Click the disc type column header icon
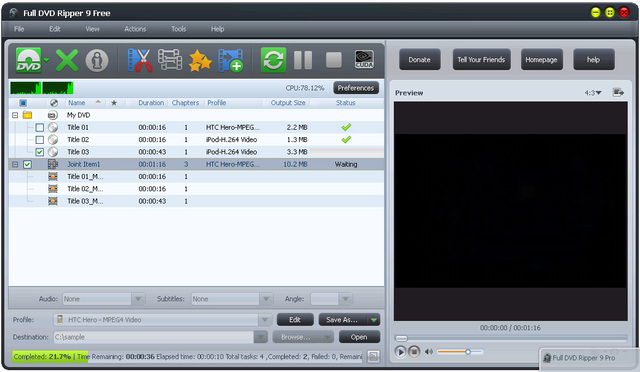Screen dimensions: 640x372 click(53, 103)
